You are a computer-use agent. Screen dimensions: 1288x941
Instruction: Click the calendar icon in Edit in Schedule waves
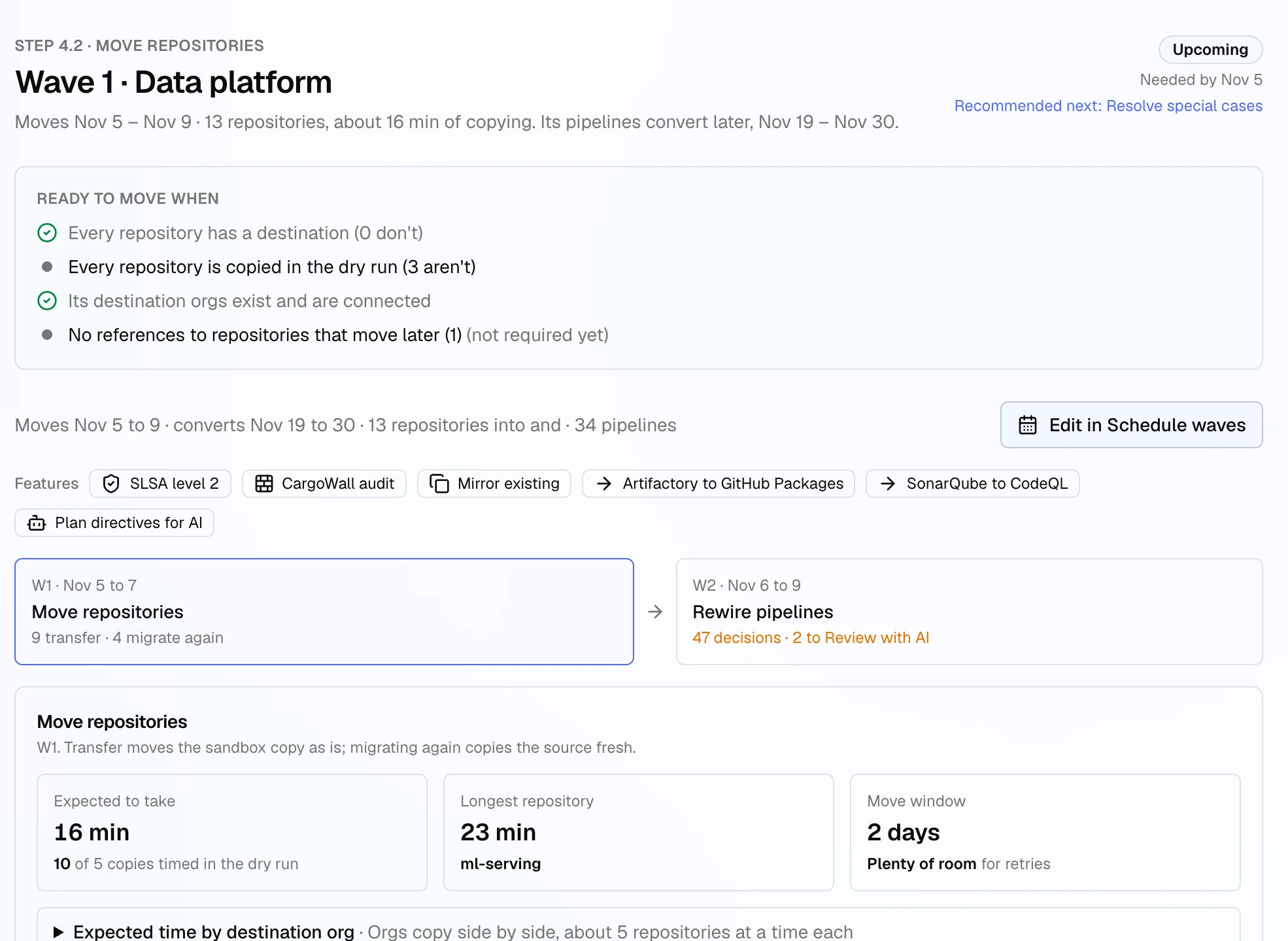(1028, 425)
